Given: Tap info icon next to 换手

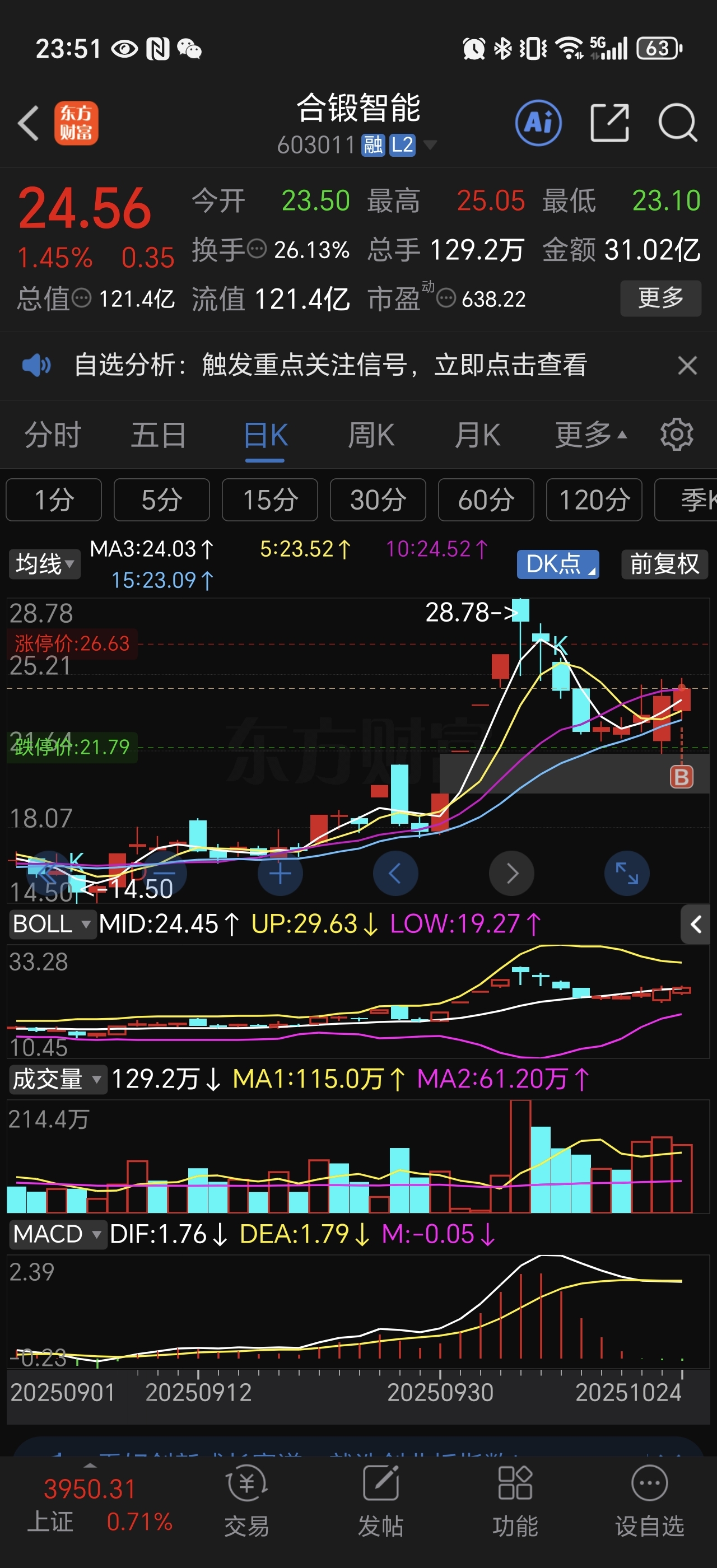Looking at the screenshot, I should 258,249.
